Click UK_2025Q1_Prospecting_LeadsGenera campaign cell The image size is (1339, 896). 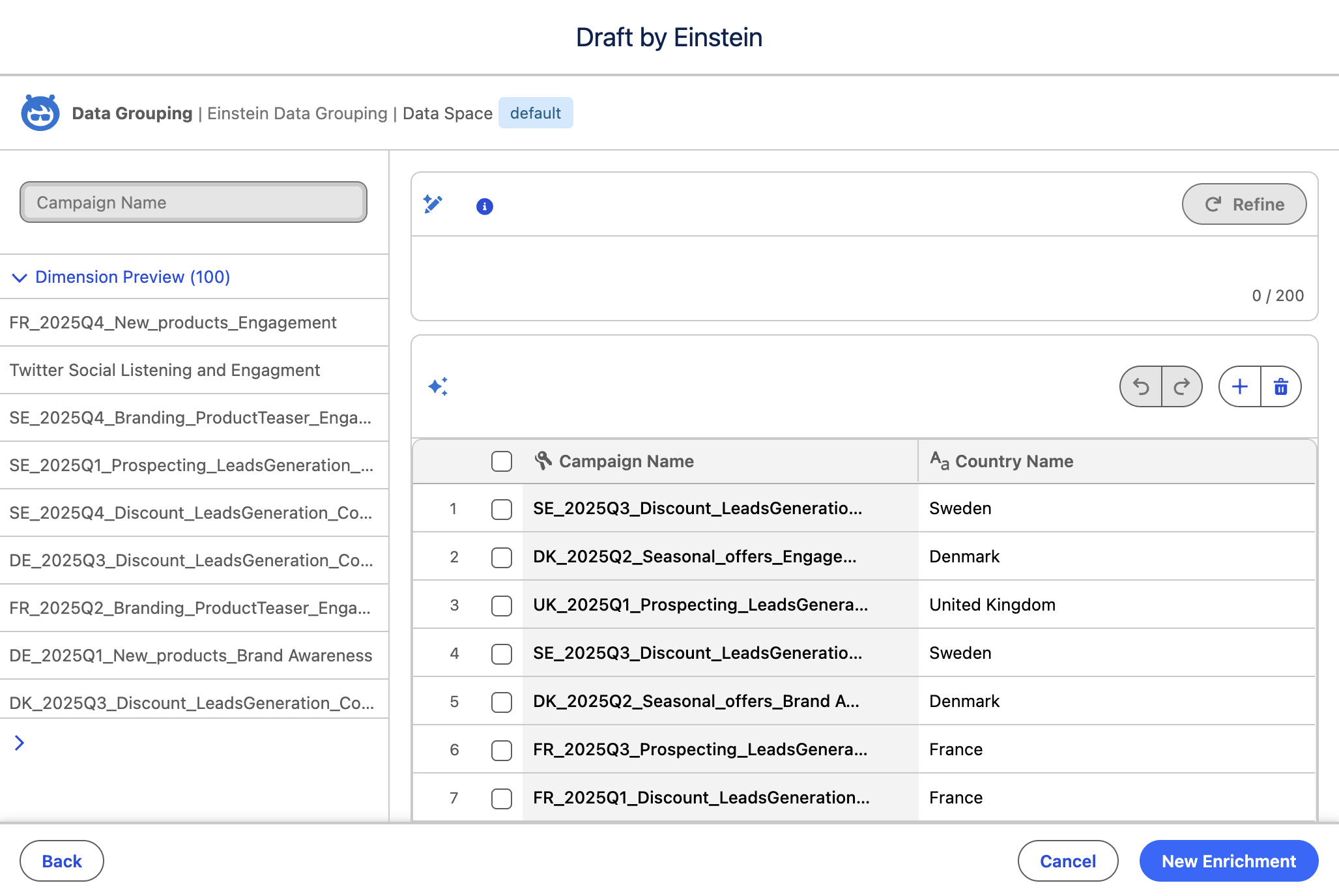[720, 605]
